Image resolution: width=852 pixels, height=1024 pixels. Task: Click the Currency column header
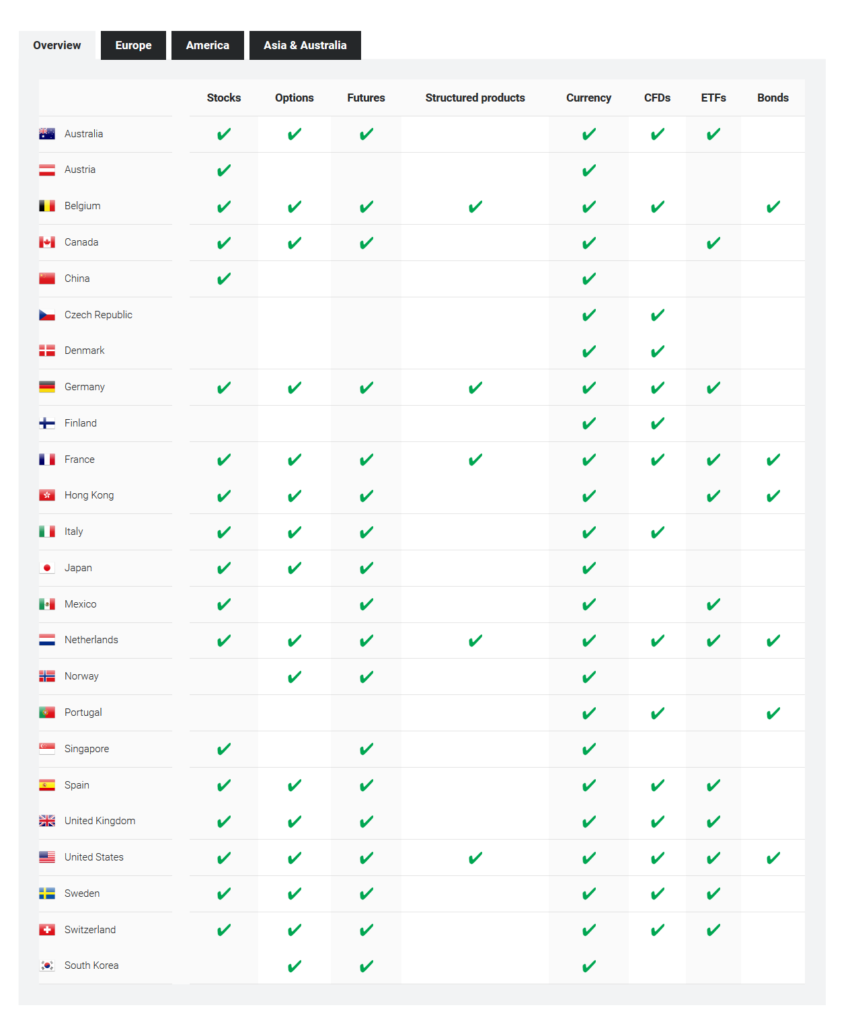tap(589, 98)
